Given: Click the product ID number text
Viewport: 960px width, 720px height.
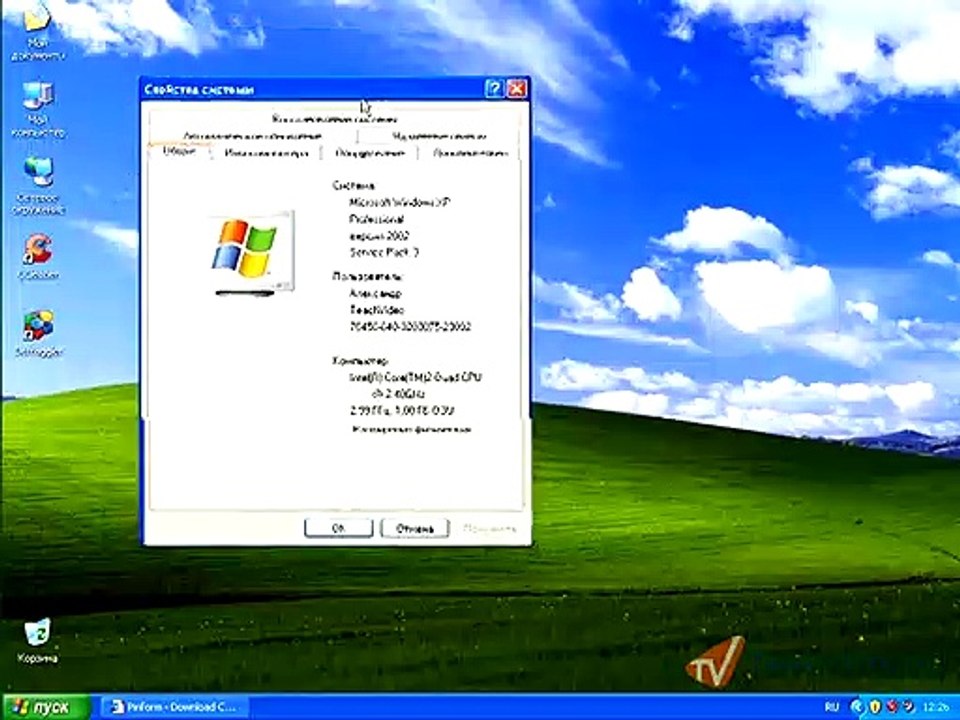Looking at the screenshot, I should point(410,326).
